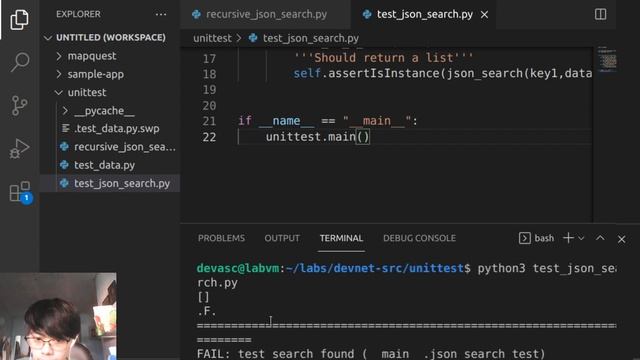640x360 pixels.
Task: Switch to the PROBLEMS panel tab
Action: (x=221, y=238)
